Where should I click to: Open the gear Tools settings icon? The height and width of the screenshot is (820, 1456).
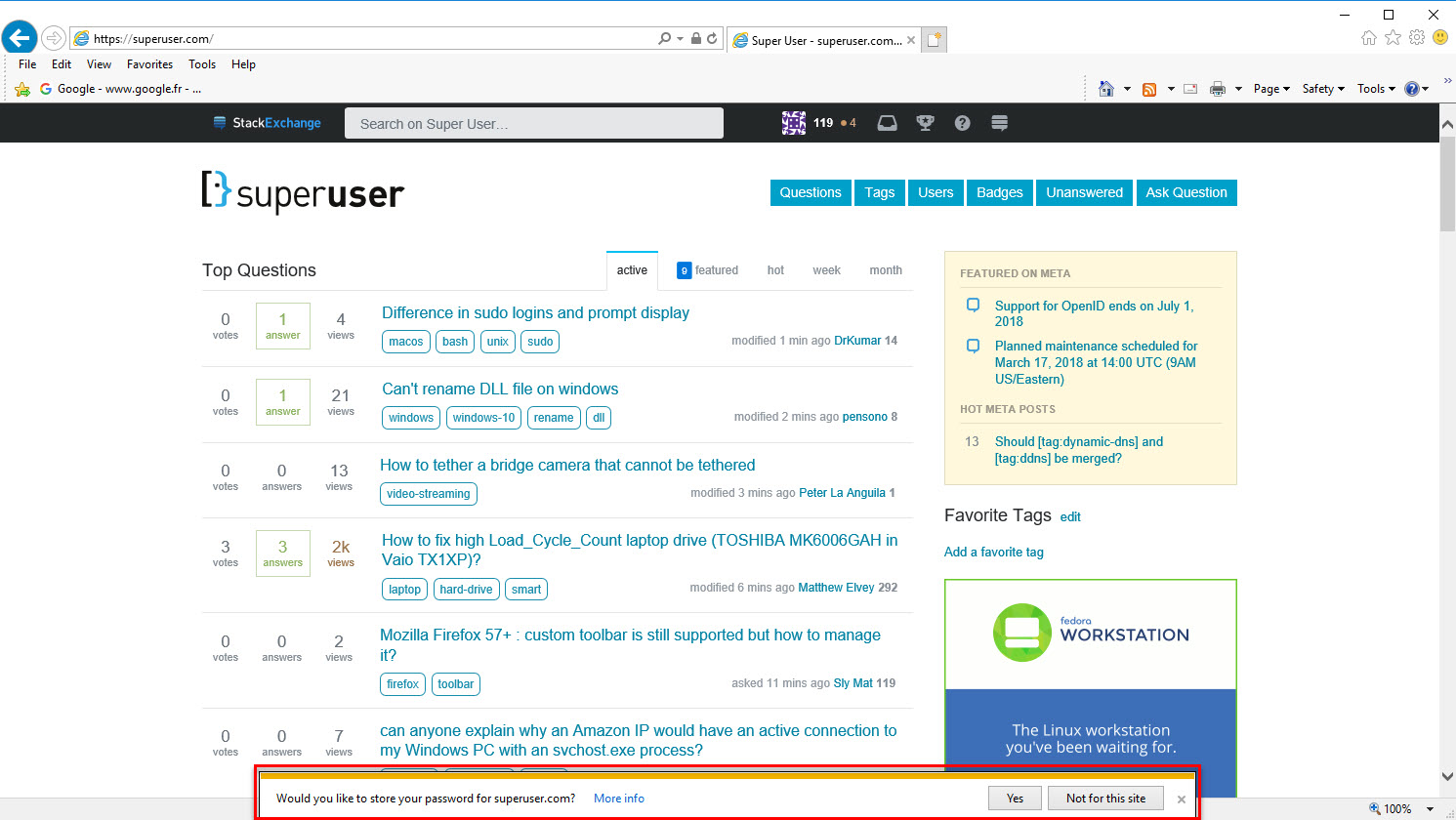(x=1417, y=37)
